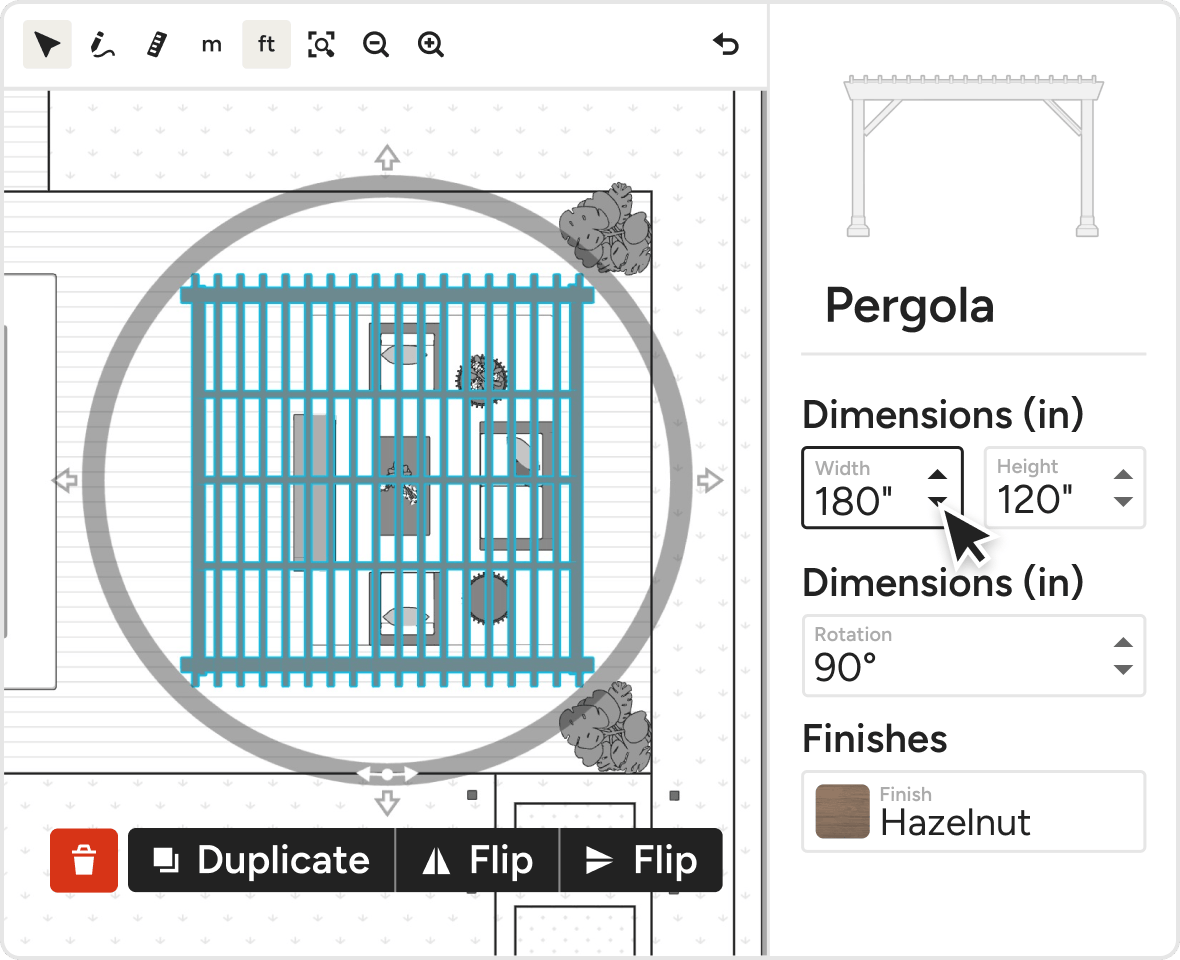Increase the Height value with up arrow
Image resolution: width=1180 pixels, height=960 pixels.
coord(1123,475)
